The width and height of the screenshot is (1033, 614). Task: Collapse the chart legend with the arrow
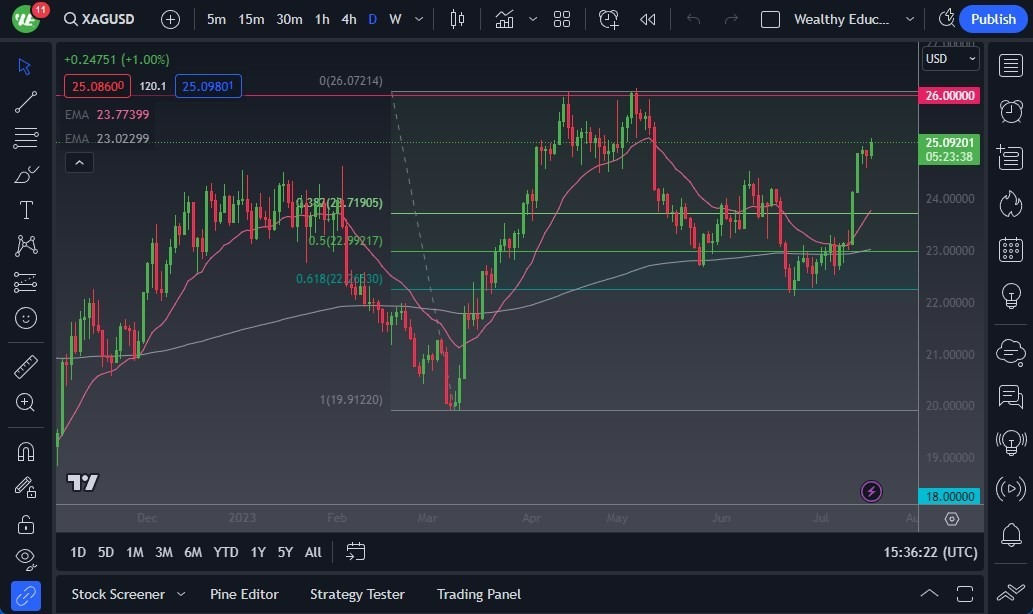click(x=79, y=162)
